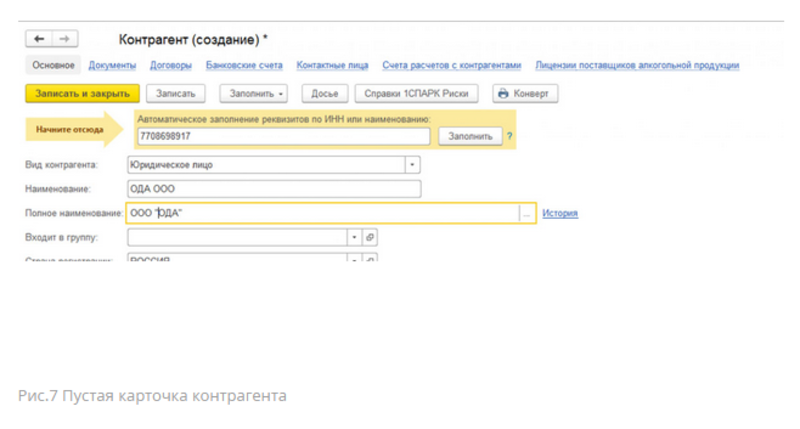Click the ellipsis button in Полное наименование
This screenshot has width=800, height=429.
[x=526, y=213]
